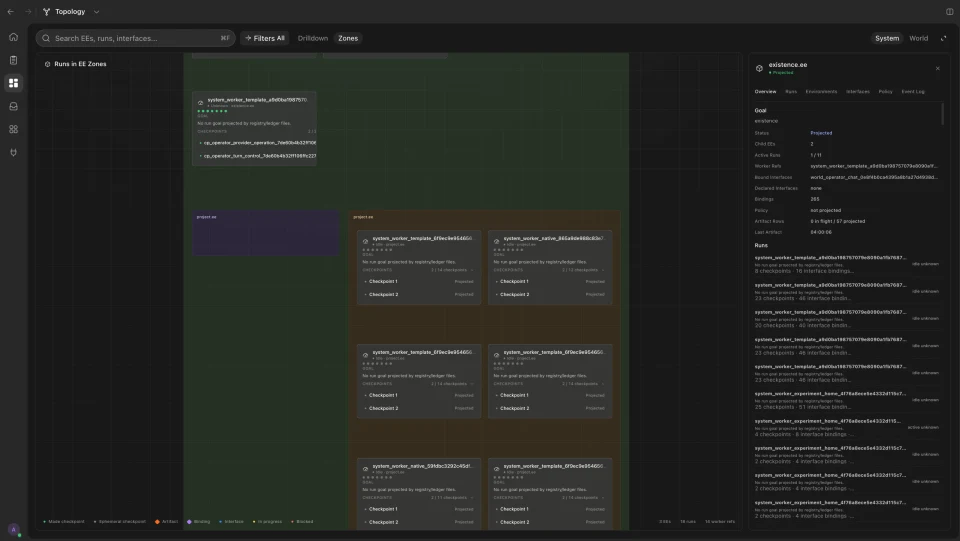The width and height of the screenshot is (960, 541).
Task: Click the Blocked legend entry
Action: tap(302, 521)
